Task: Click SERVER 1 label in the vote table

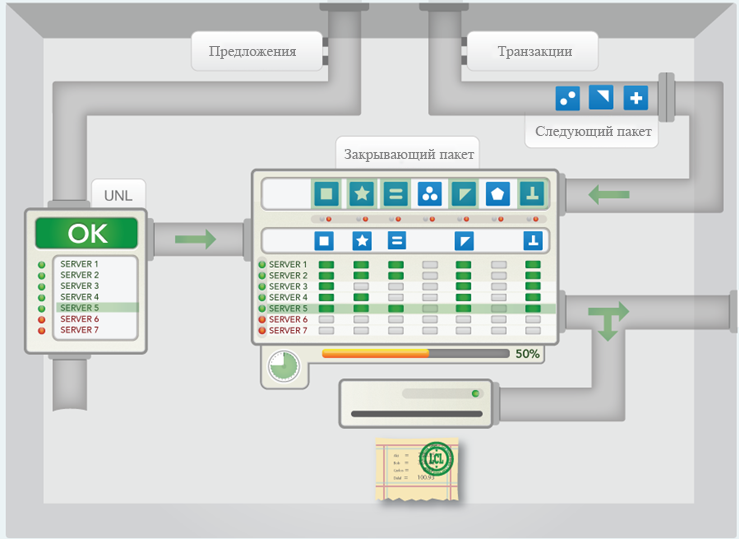Action: click(x=288, y=264)
